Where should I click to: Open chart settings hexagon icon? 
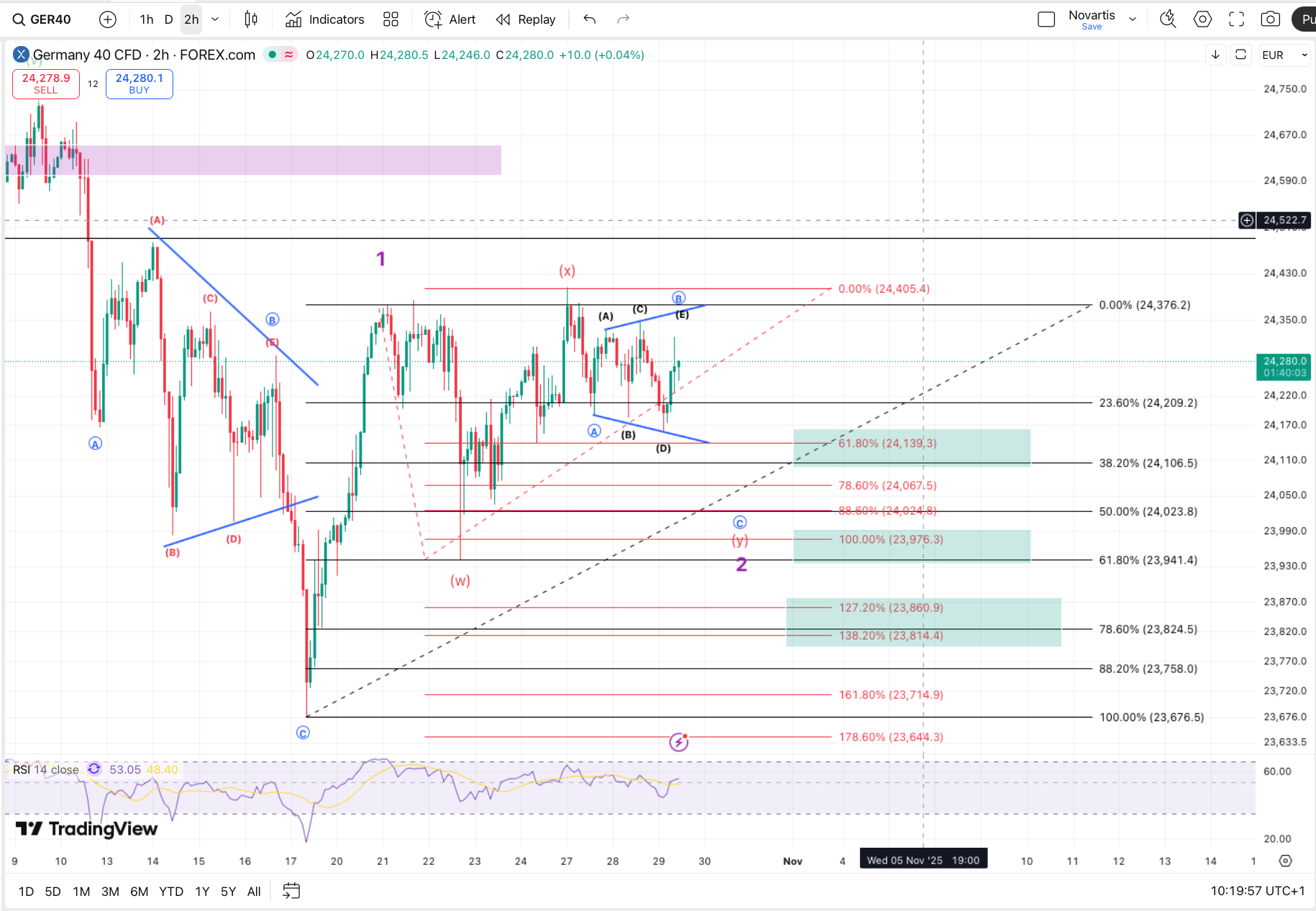(x=1202, y=19)
